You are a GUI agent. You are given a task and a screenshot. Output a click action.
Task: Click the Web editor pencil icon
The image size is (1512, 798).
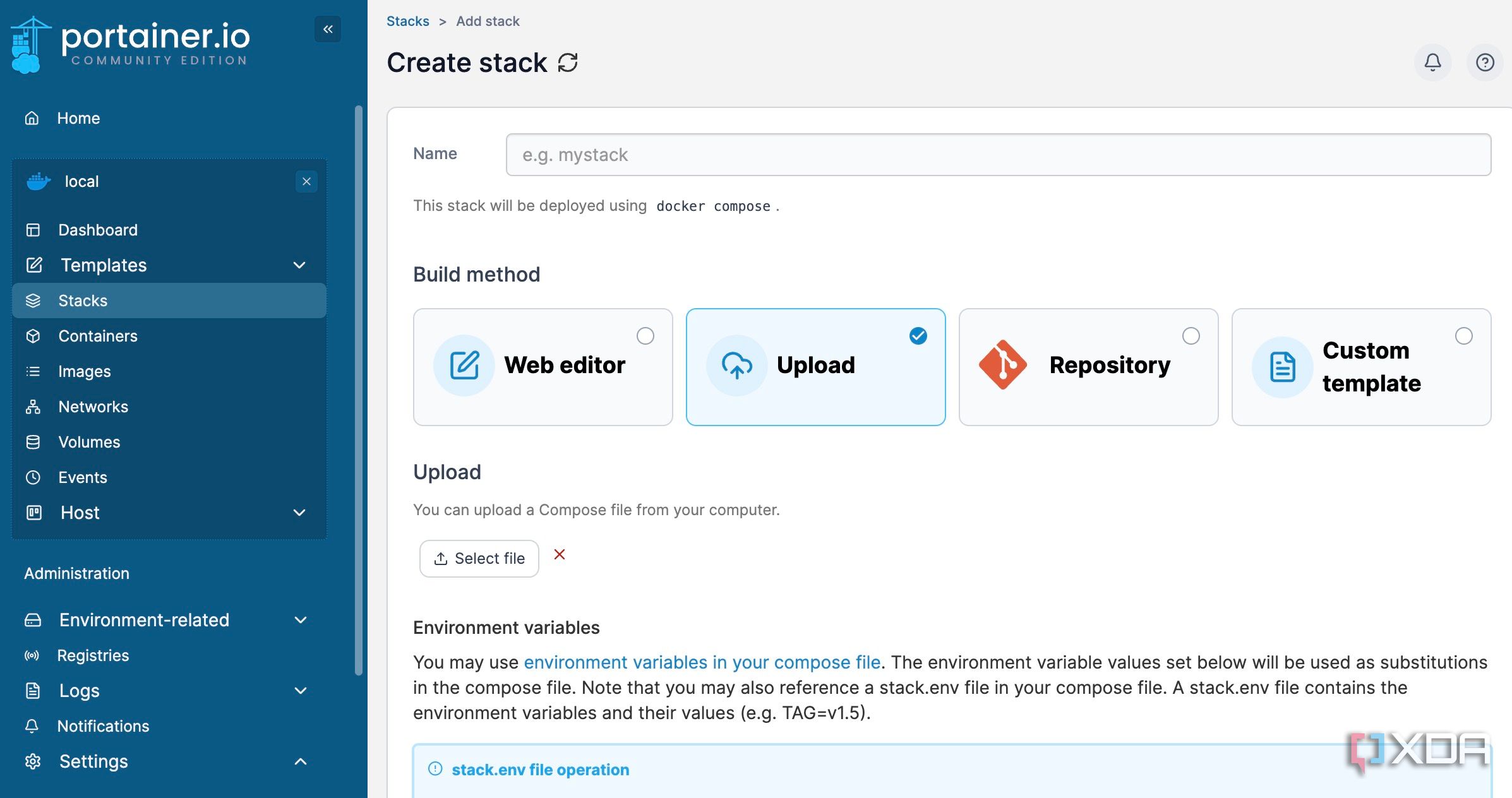pos(464,366)
